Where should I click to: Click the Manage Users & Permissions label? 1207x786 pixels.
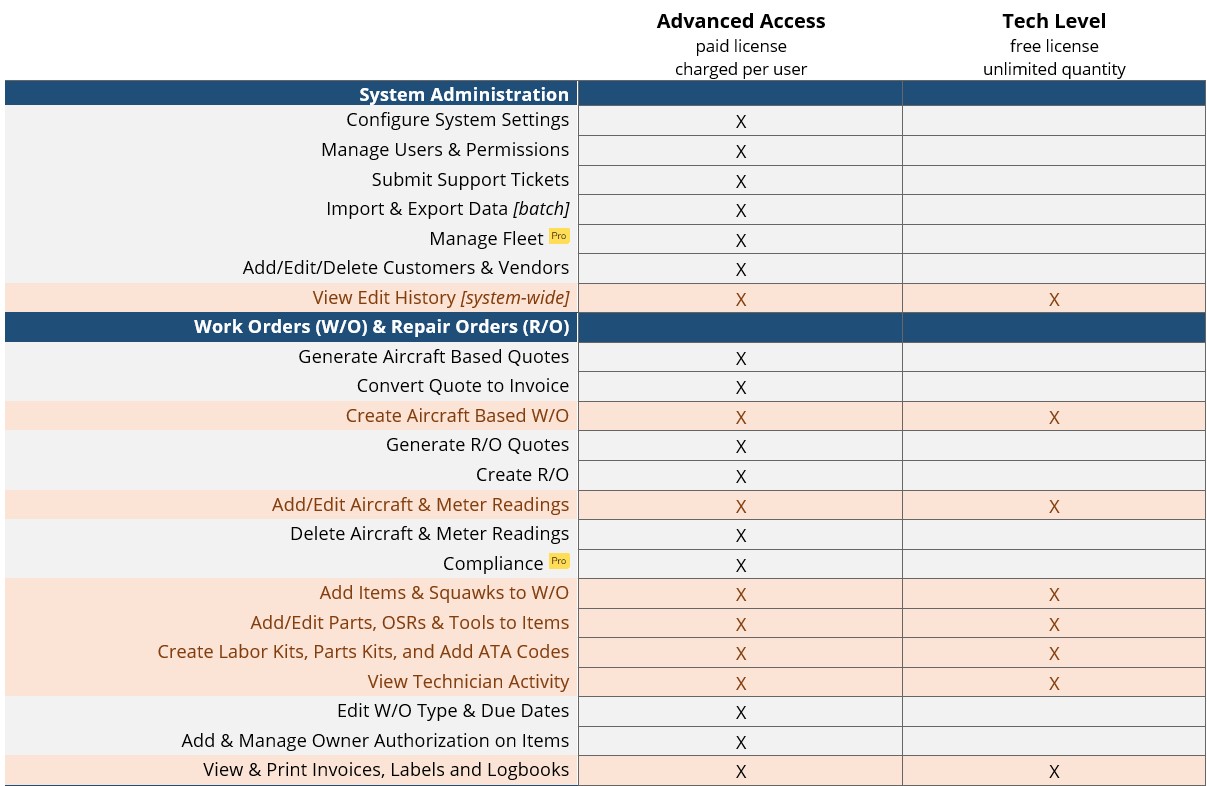(x=445, y=150)
